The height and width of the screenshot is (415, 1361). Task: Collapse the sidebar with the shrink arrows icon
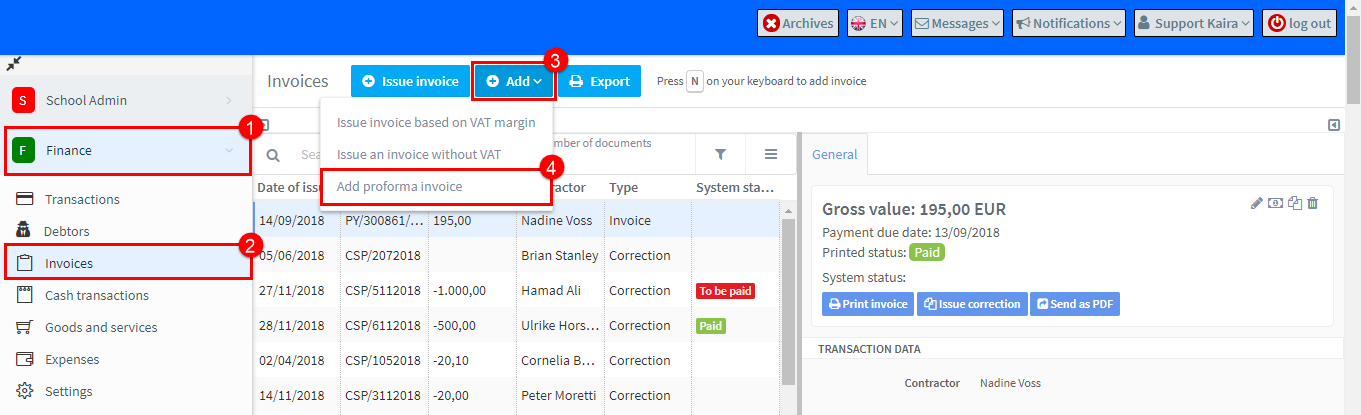click(x=13, y=63)
